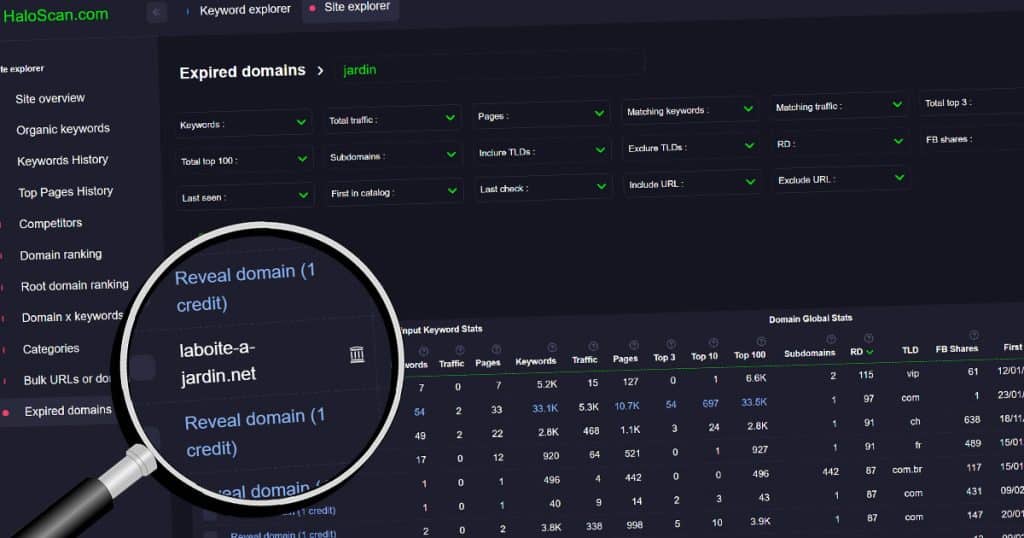Go to Keywords History

pos(63,160)
